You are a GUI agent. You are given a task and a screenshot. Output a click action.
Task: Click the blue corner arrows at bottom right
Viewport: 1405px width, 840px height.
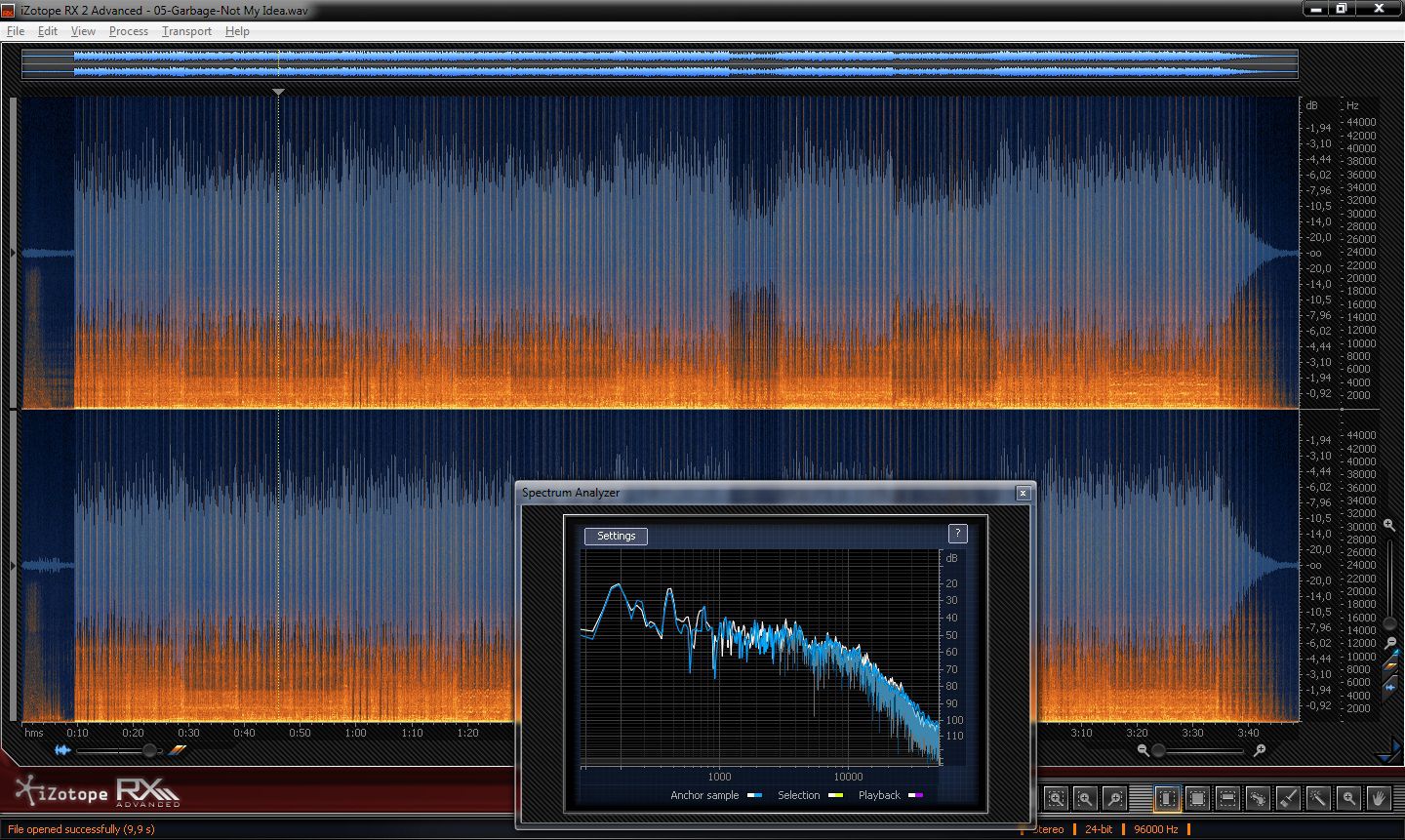[1388, 752]
